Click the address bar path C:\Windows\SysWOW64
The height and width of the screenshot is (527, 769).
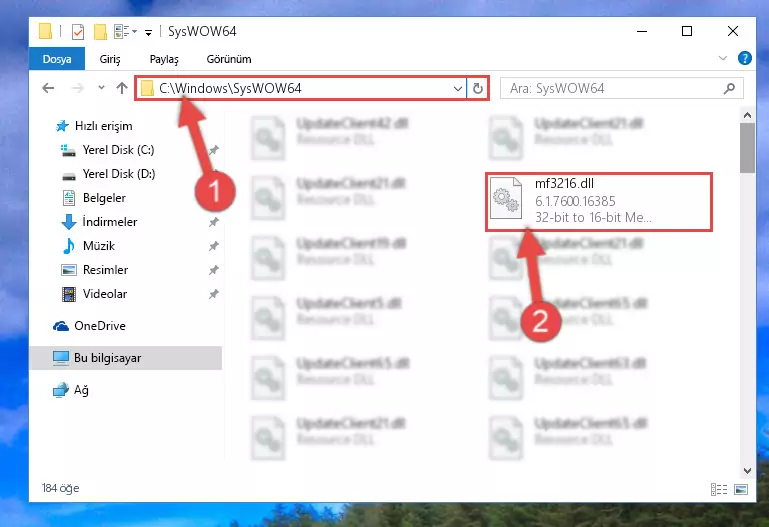pyautogui.click(x=230, y=88)
